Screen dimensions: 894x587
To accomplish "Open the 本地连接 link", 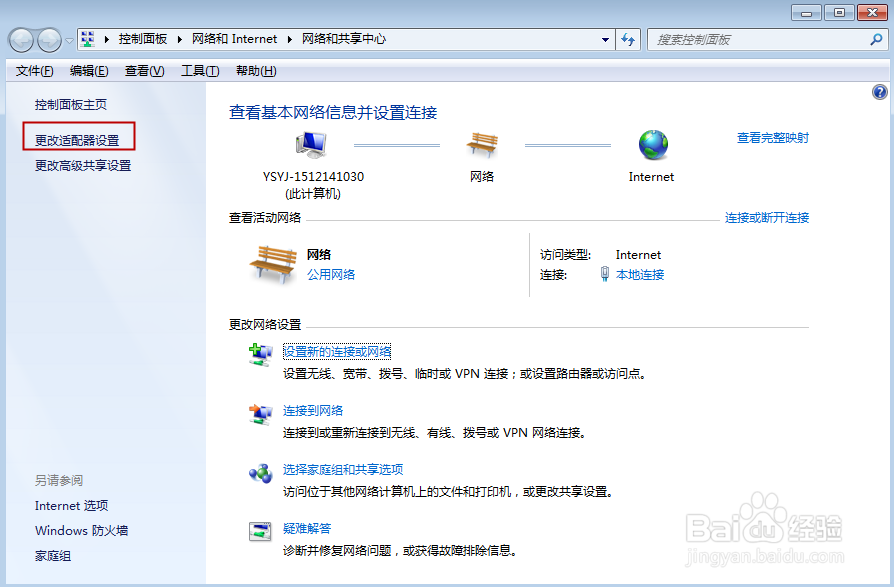I will pos(640,274).
